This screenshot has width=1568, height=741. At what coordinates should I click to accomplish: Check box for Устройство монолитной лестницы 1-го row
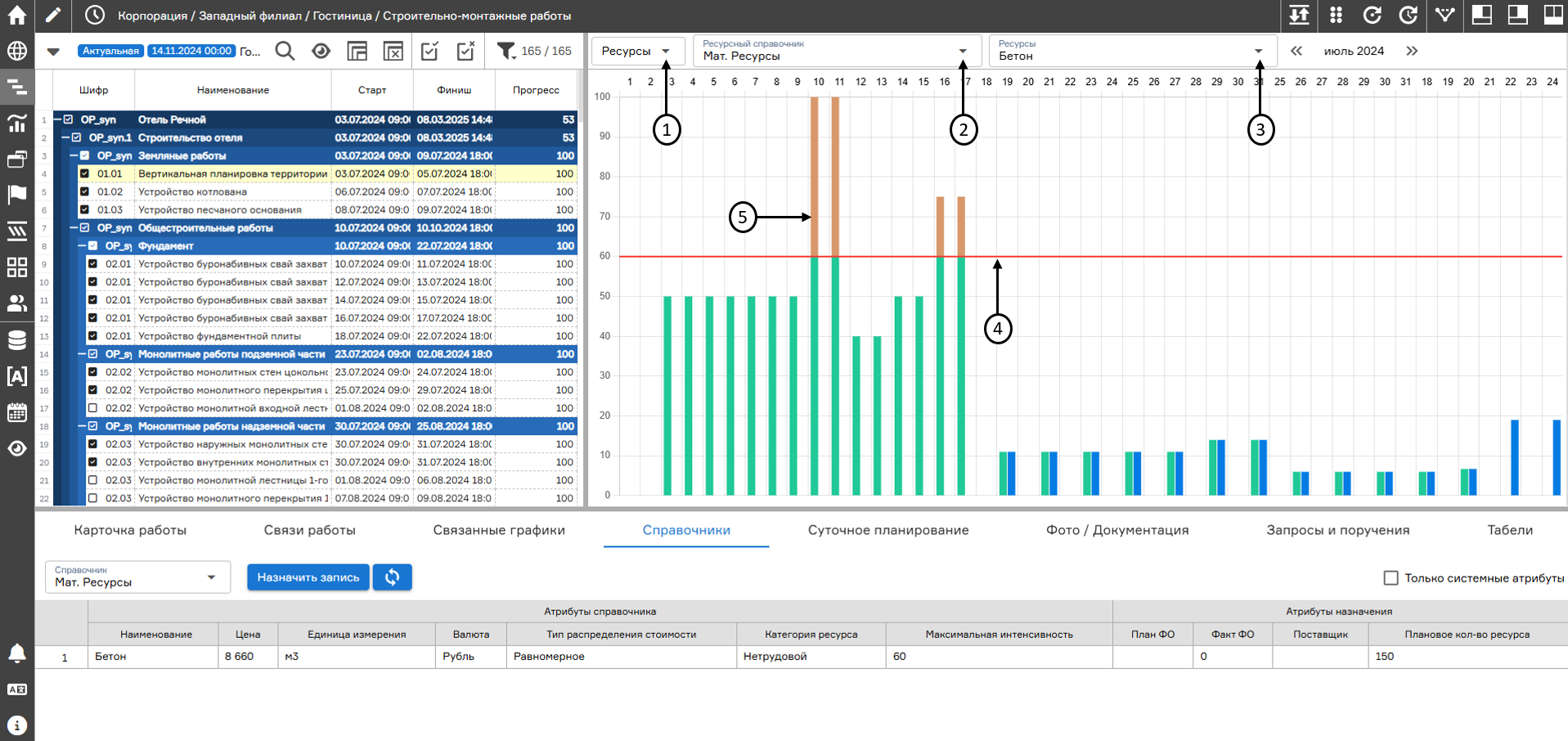click(x=92, y=480)
